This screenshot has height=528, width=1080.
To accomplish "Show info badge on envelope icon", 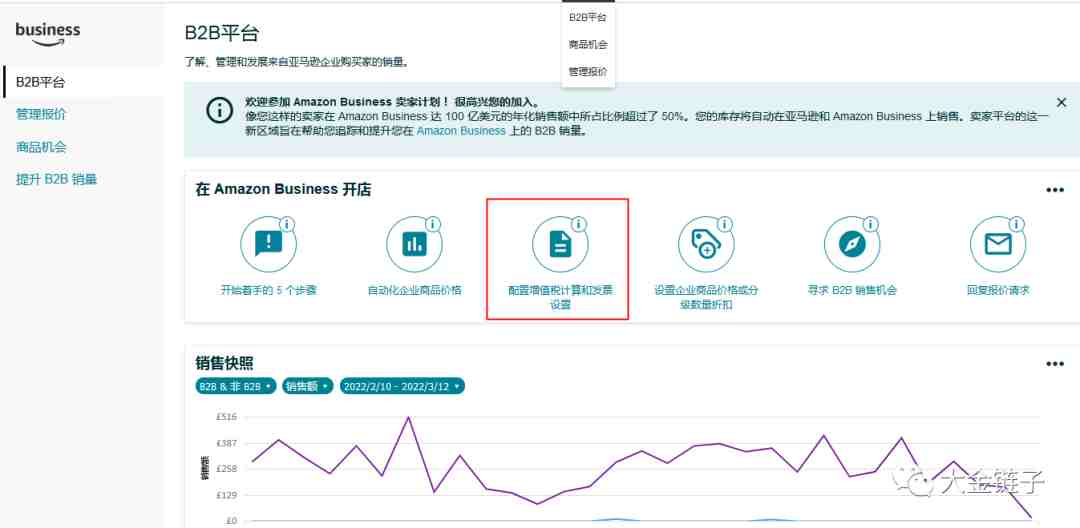I will (x=1017, y=224).
